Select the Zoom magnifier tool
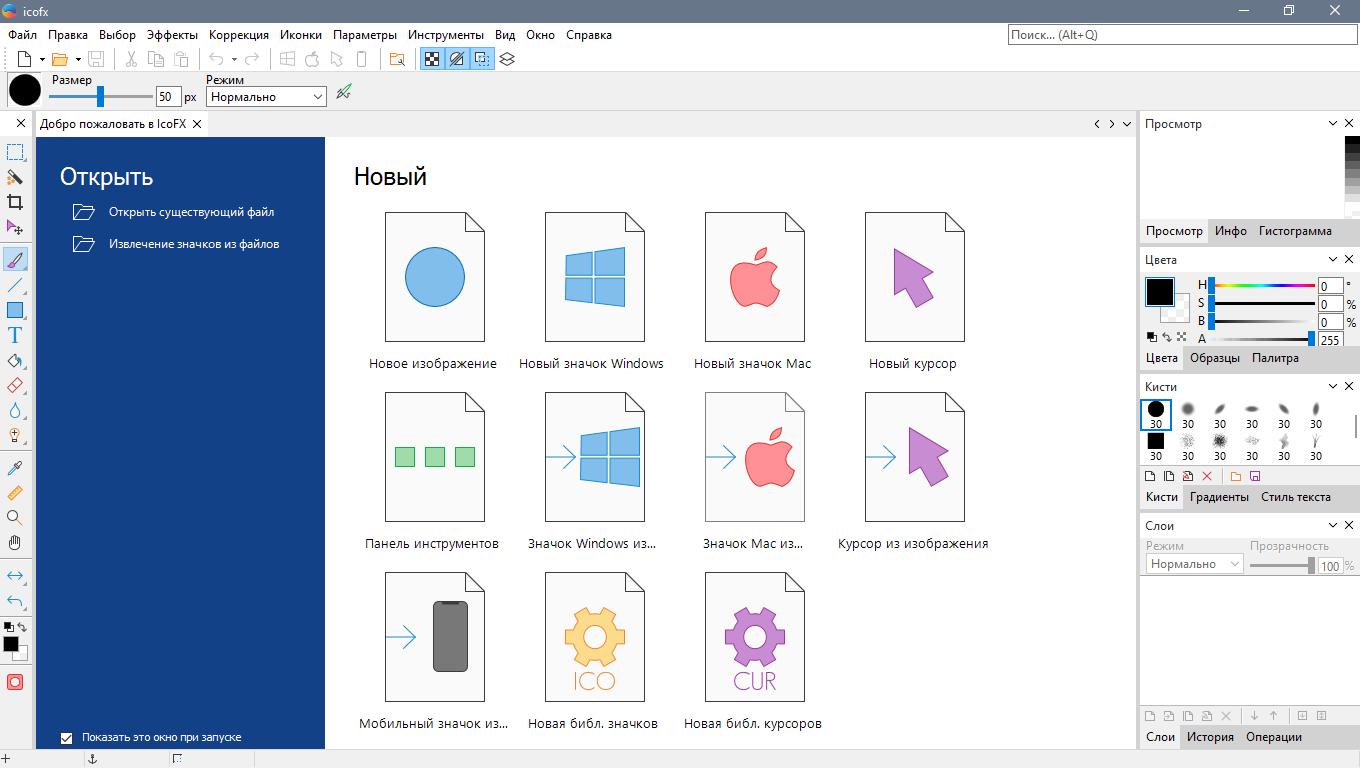The height and width of the screenshot is (768, 1360). 15,518
